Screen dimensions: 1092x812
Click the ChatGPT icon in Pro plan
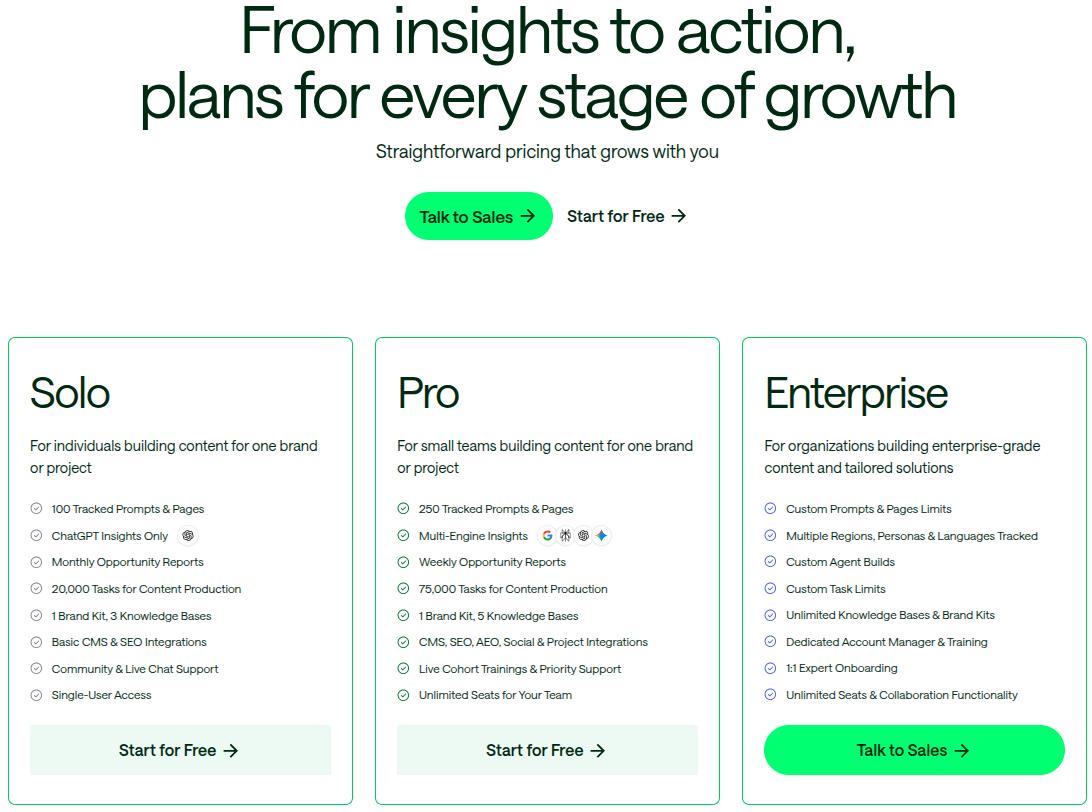[584, 536]
